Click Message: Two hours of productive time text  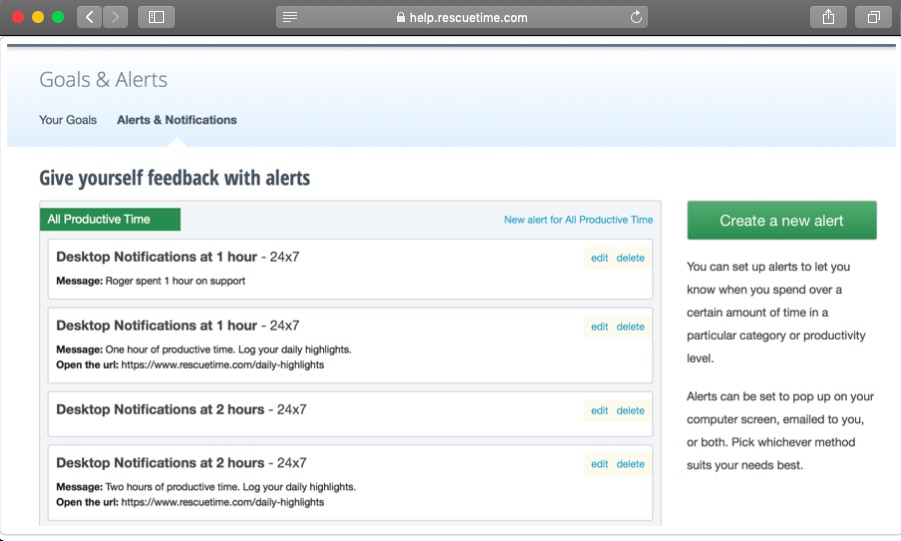coord(206,486)
